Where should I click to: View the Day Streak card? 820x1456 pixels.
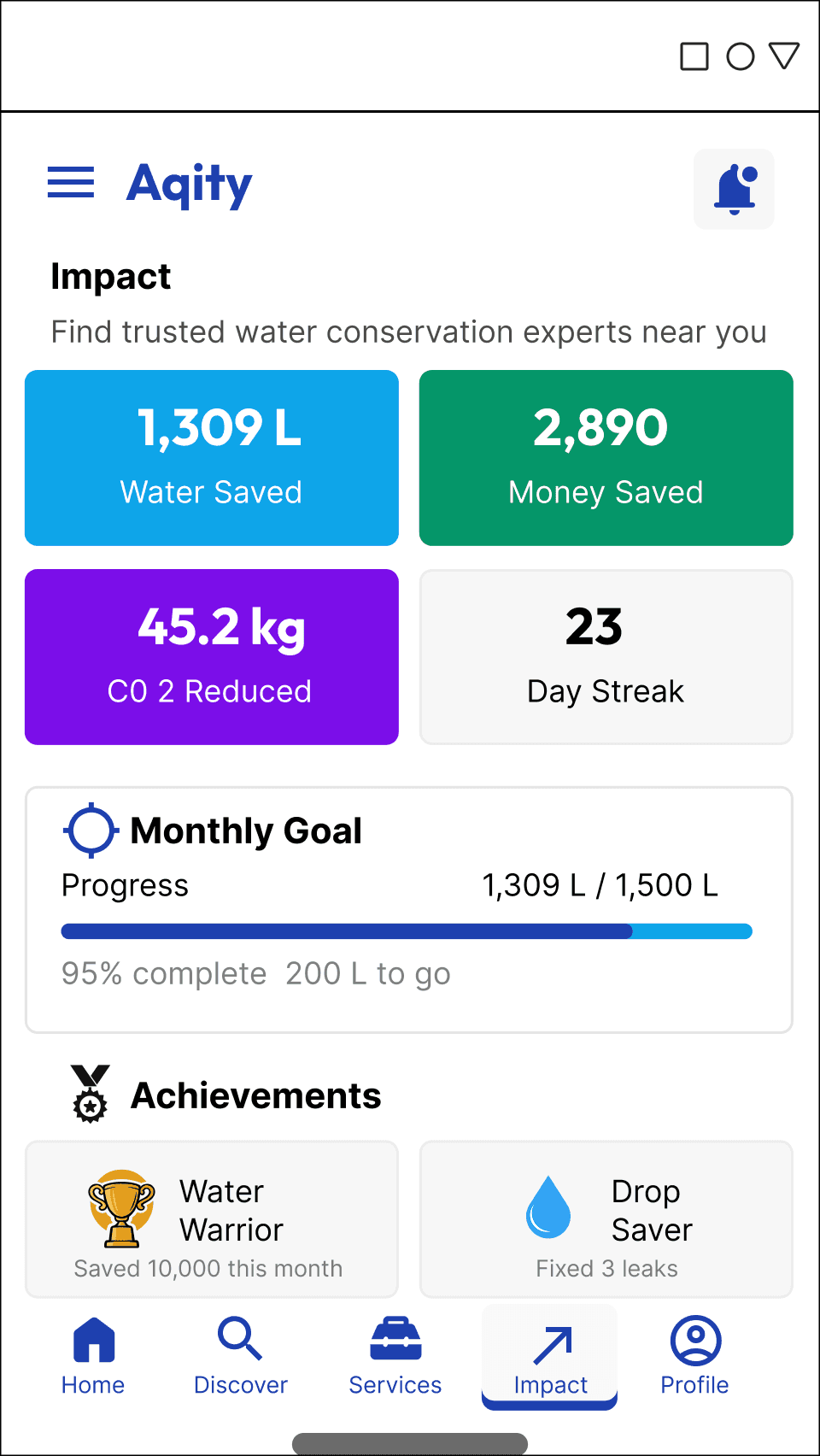click(x=606, y=657)
